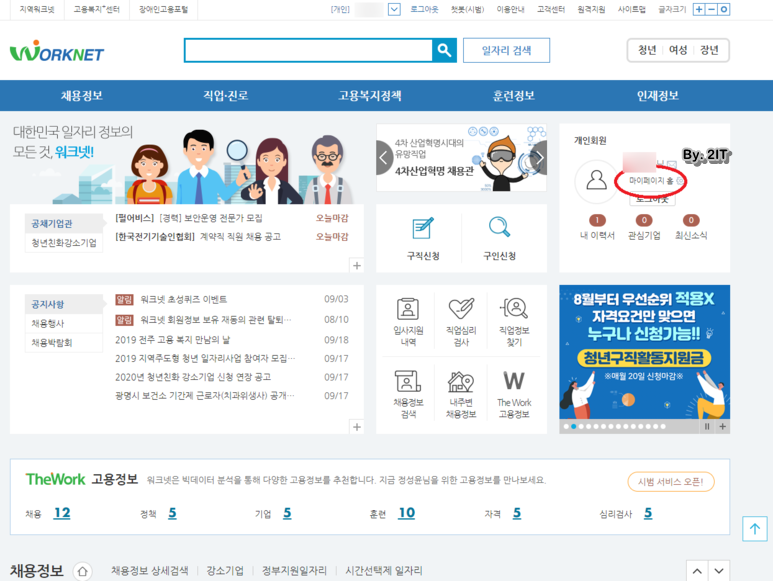
Task: Click inside the main search field
Action: pyautogui.click(x=309, y=50)
